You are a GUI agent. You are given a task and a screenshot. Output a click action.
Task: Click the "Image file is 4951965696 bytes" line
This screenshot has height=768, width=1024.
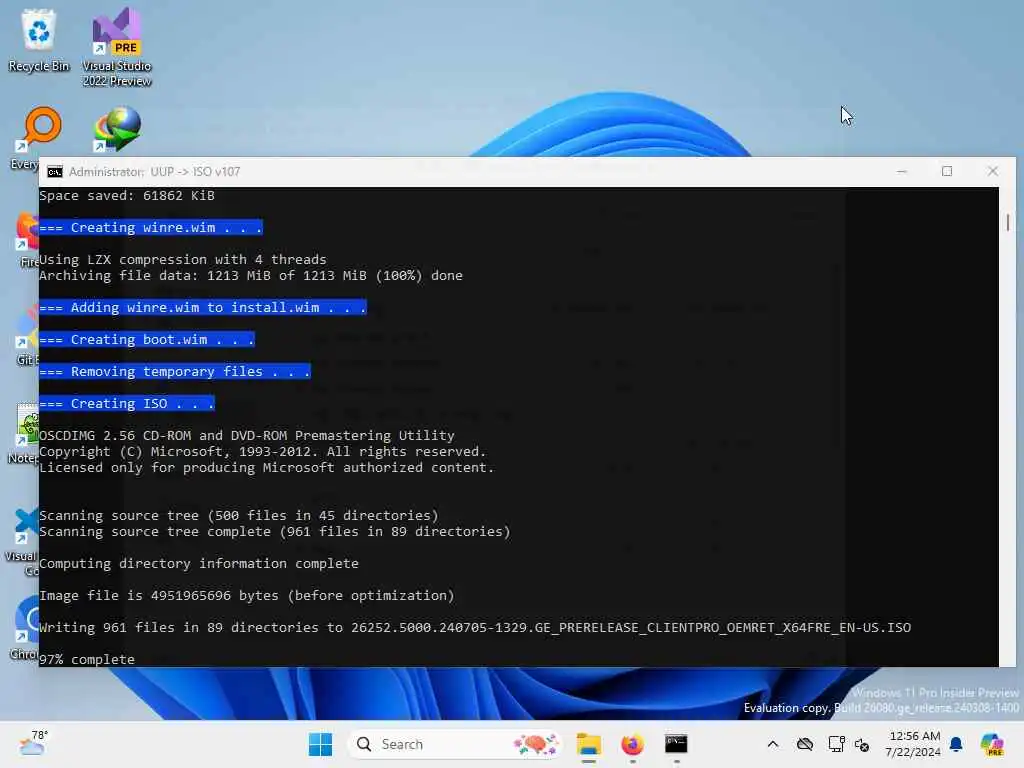click(x=247, y=596)
